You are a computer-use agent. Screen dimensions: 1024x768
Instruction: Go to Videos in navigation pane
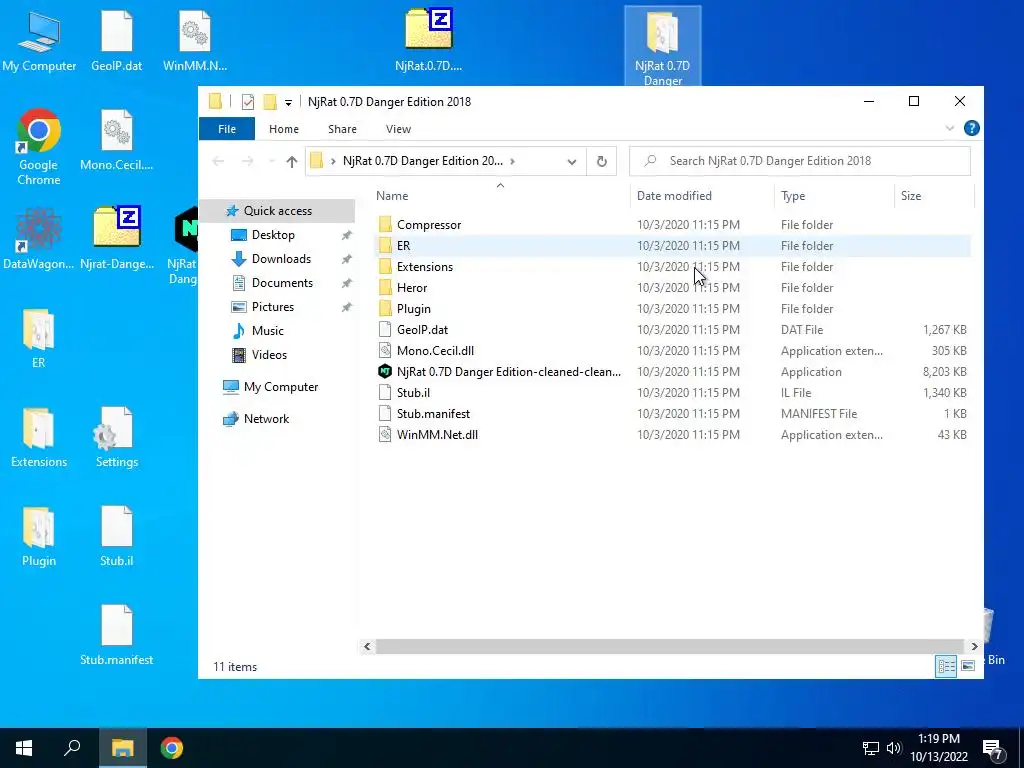click(x=269, y=355)
